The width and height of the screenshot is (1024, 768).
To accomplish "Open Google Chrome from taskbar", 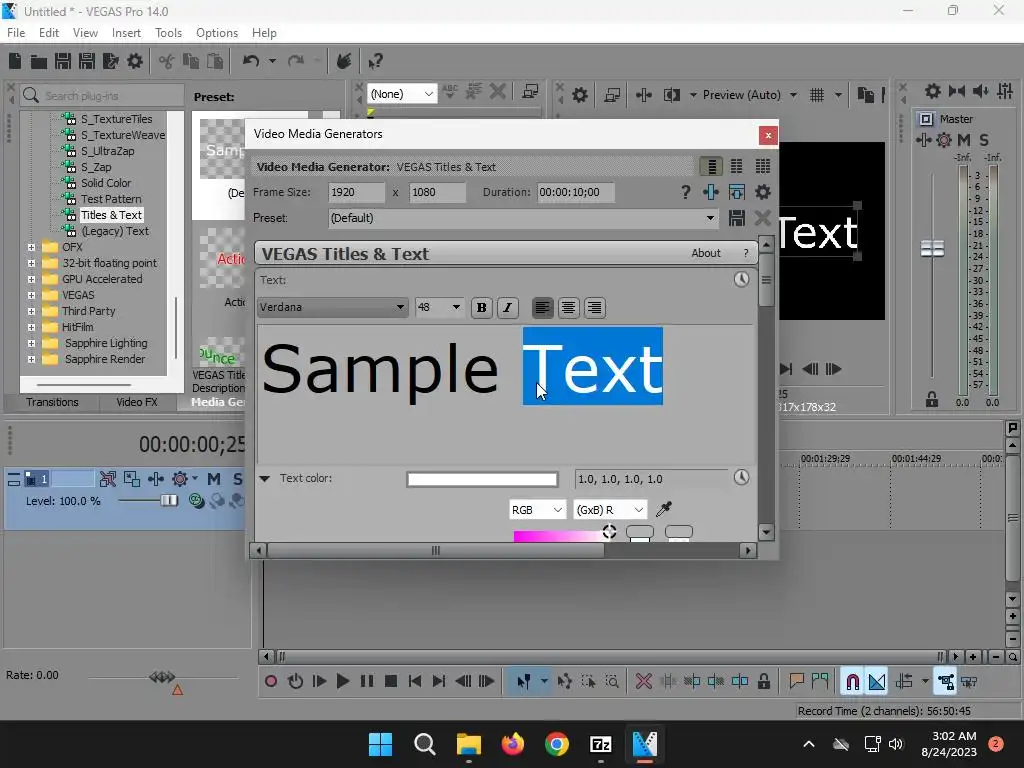I will tap(556, 743).
